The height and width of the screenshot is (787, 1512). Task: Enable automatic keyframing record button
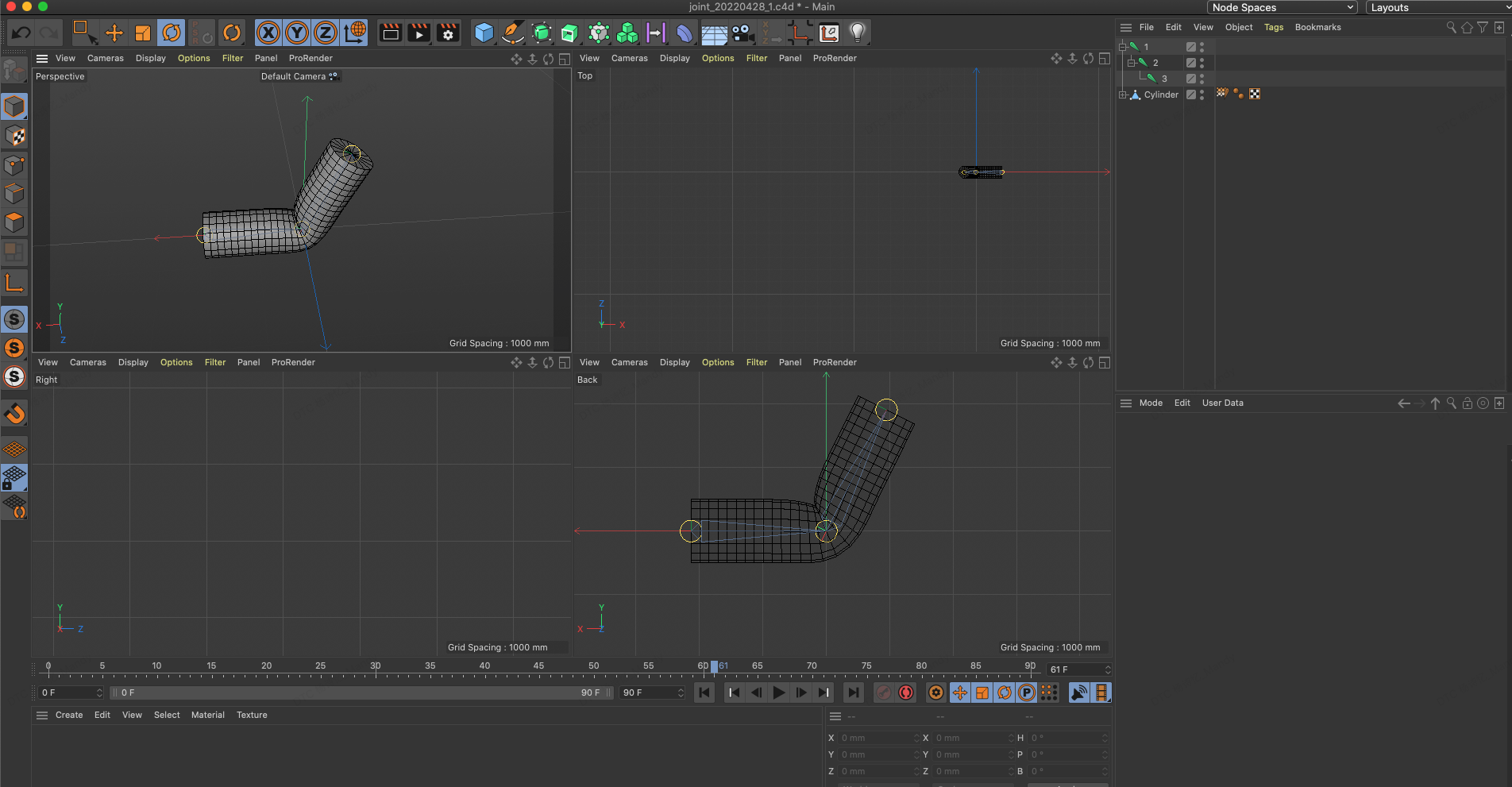pos(905,692)
